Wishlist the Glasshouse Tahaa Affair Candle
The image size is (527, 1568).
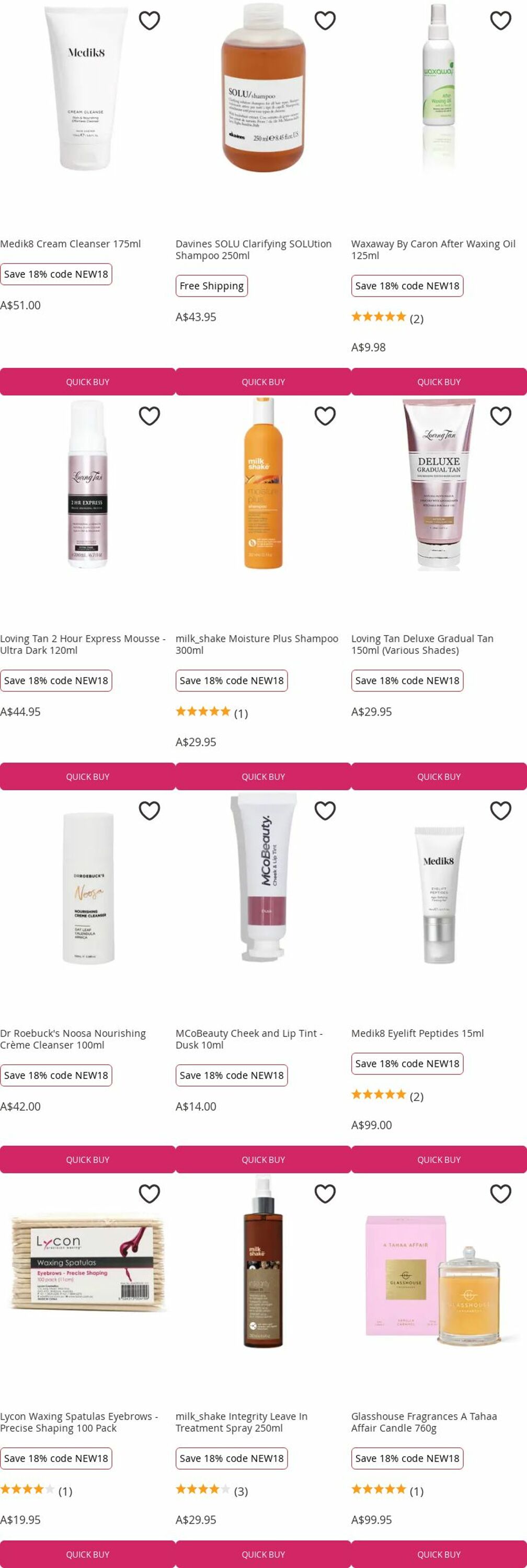tap(500, 1194)
